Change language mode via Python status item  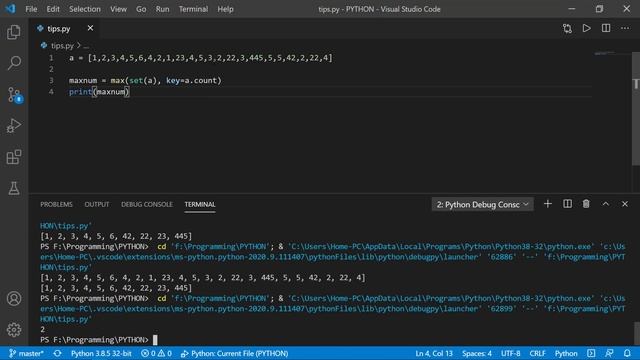tap(566, 353)
